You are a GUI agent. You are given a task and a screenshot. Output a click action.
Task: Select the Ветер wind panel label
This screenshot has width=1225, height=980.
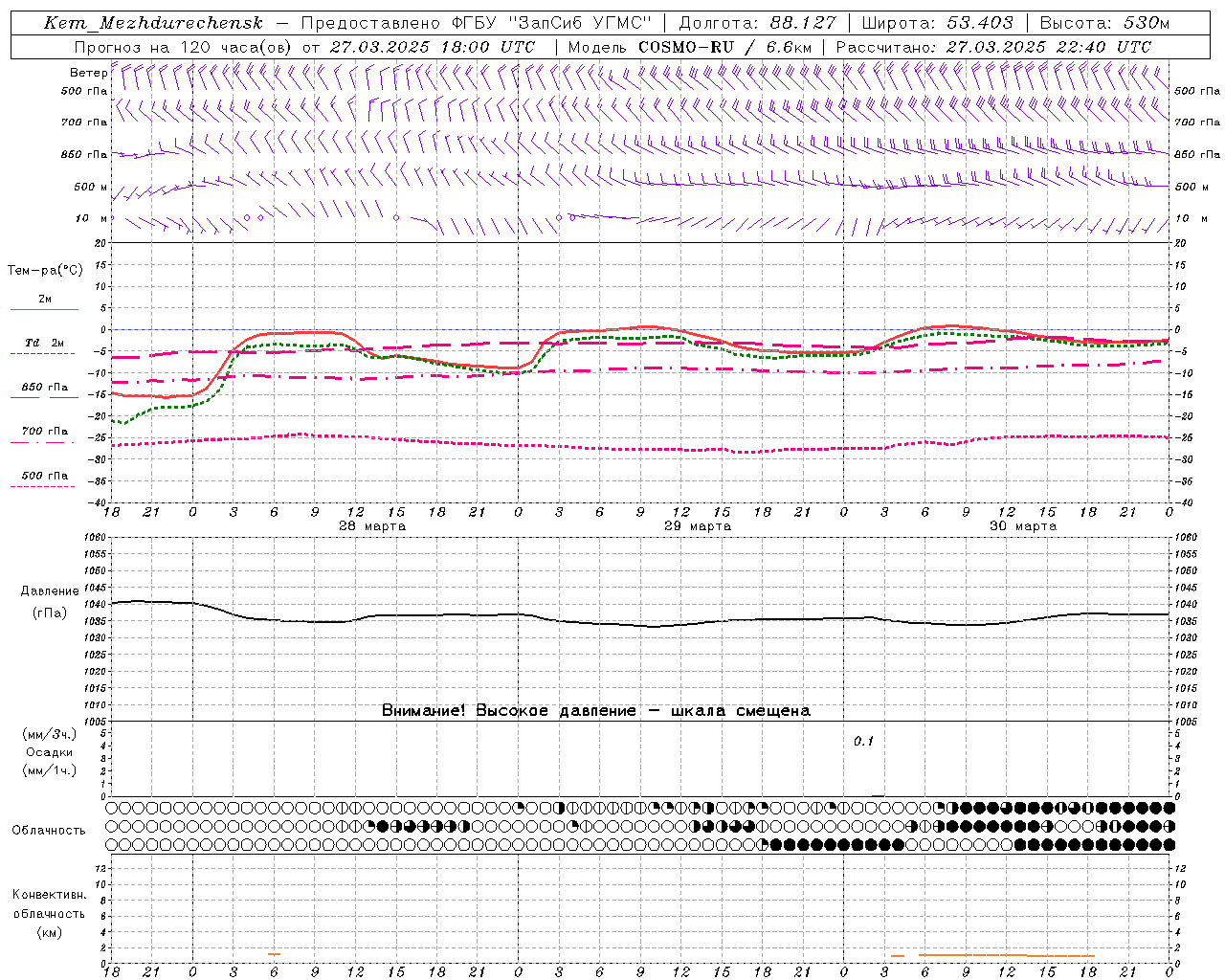click(88, 73)
